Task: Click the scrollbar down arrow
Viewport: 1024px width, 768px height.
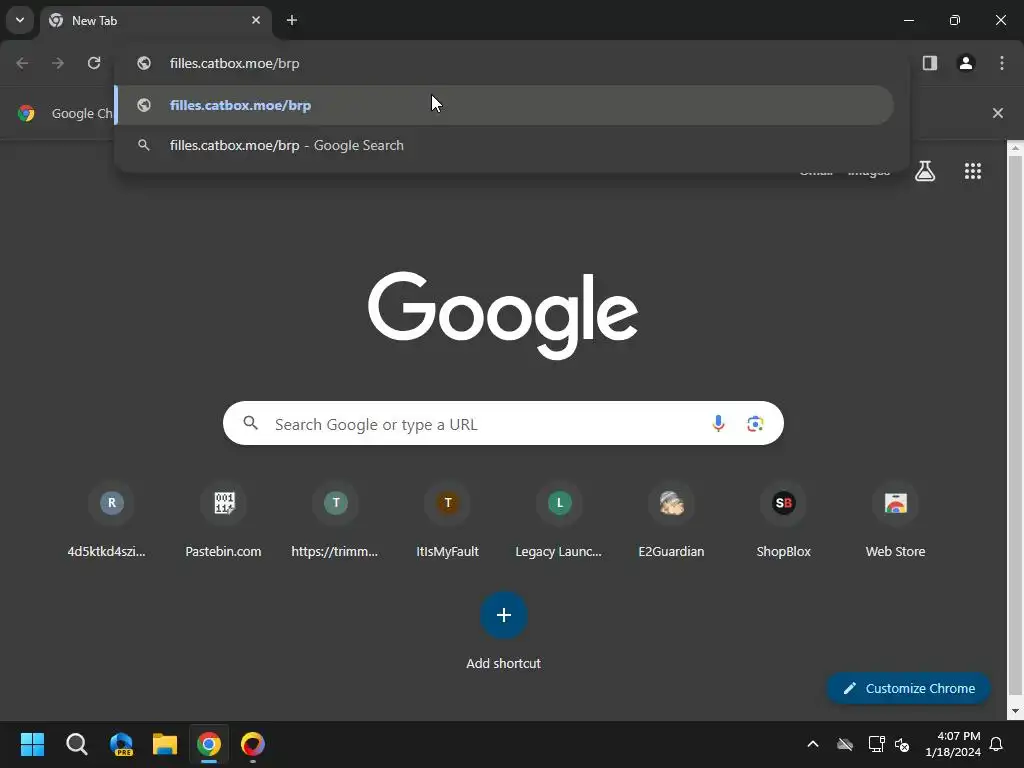Action: click(1015, 711)
